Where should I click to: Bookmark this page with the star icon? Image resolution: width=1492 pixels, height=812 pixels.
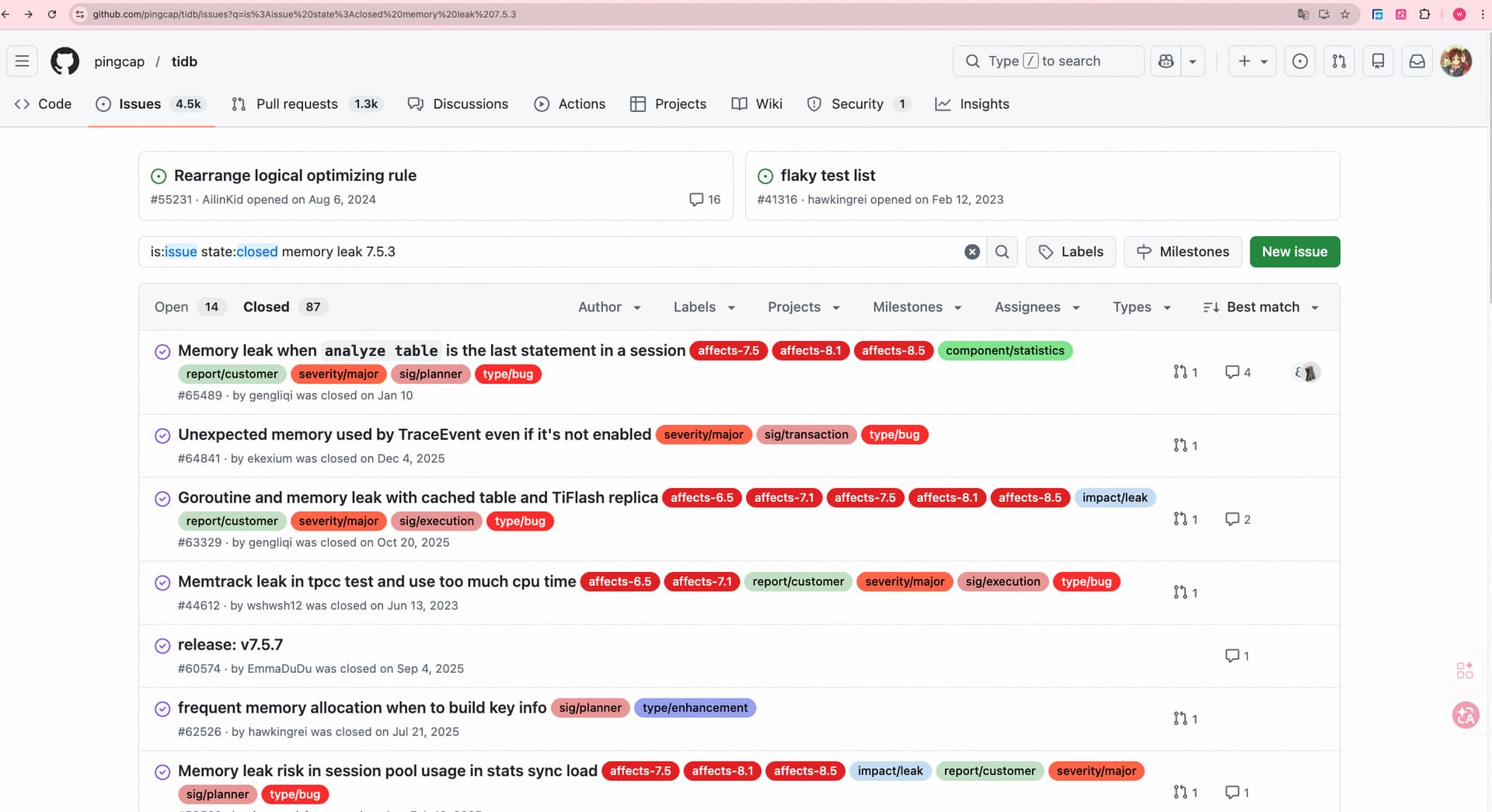tap(1345, 14)
